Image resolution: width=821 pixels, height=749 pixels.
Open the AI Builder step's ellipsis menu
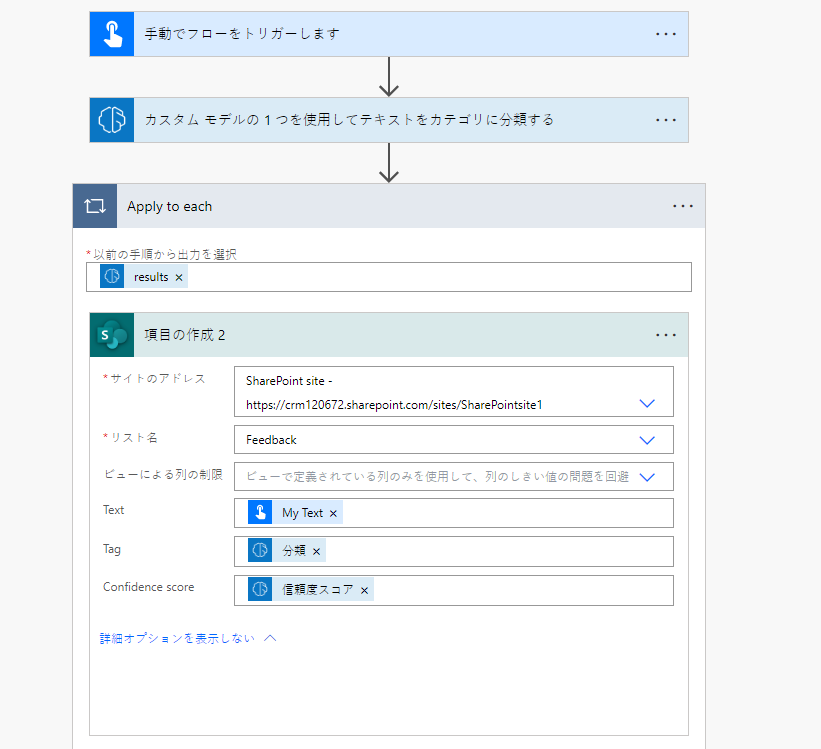pos(666,120)
